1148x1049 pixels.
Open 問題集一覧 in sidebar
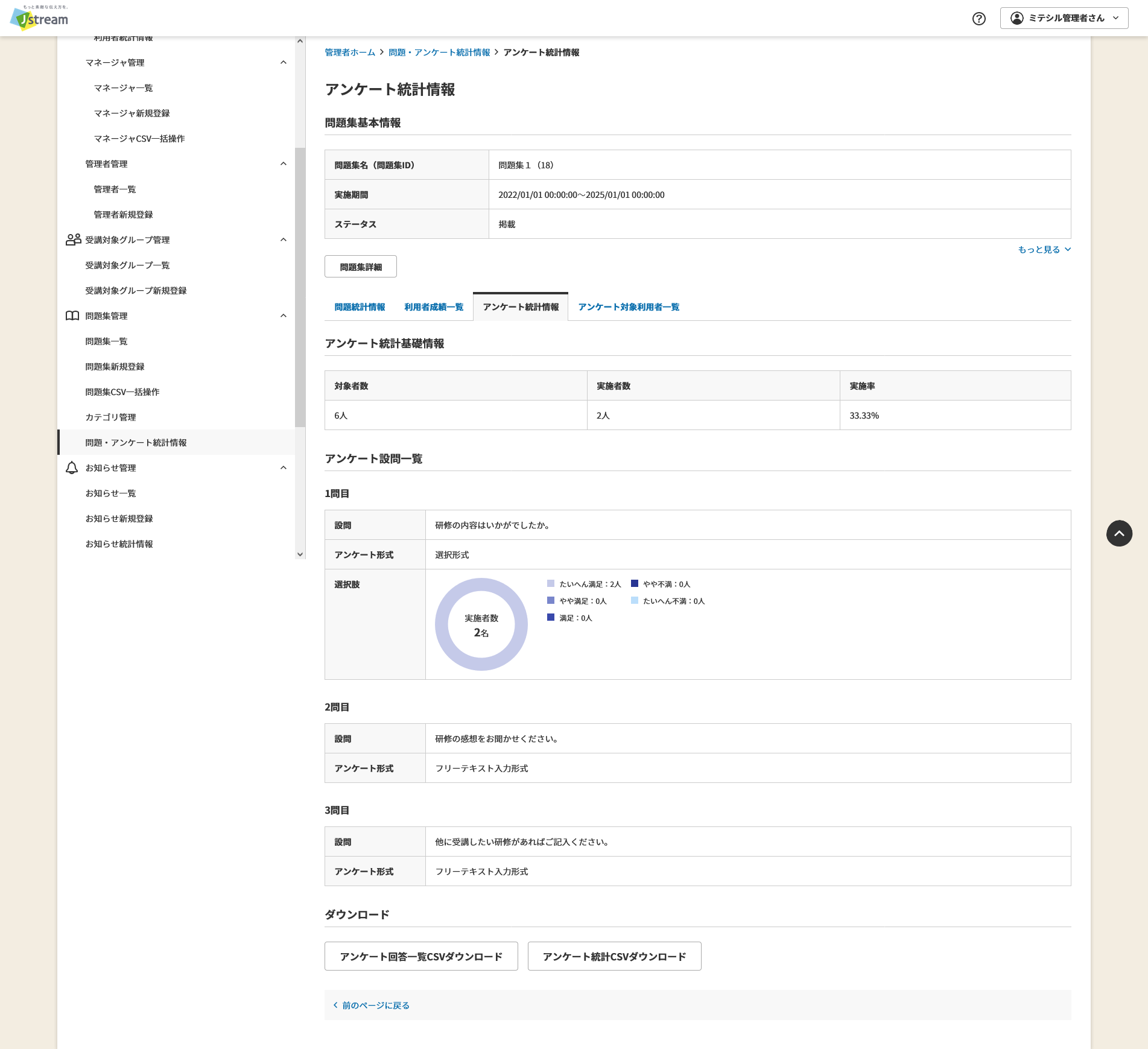pyautogui.click(x=106, y=341)
